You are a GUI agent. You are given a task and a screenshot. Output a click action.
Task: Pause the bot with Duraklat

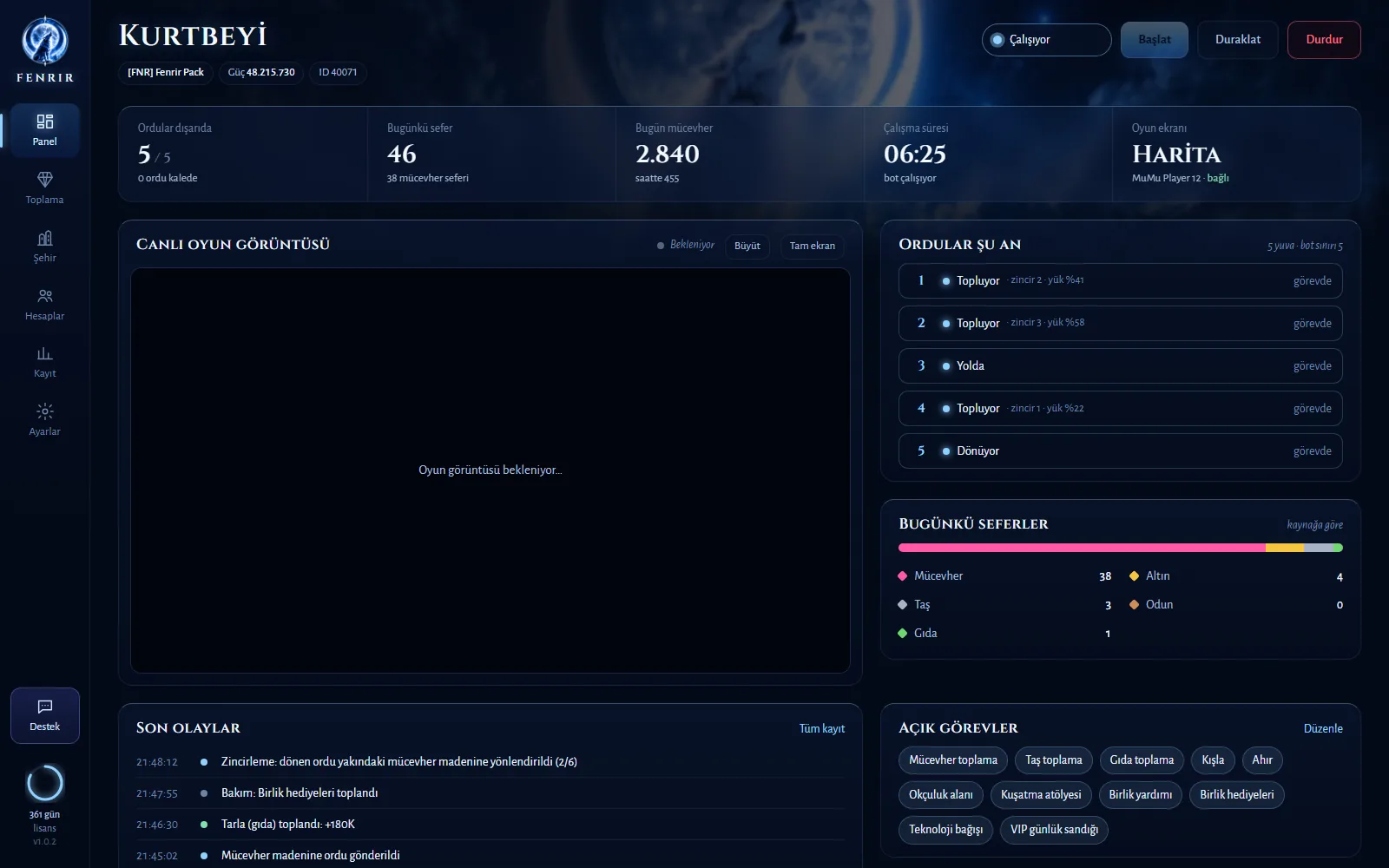(1238, 40)
